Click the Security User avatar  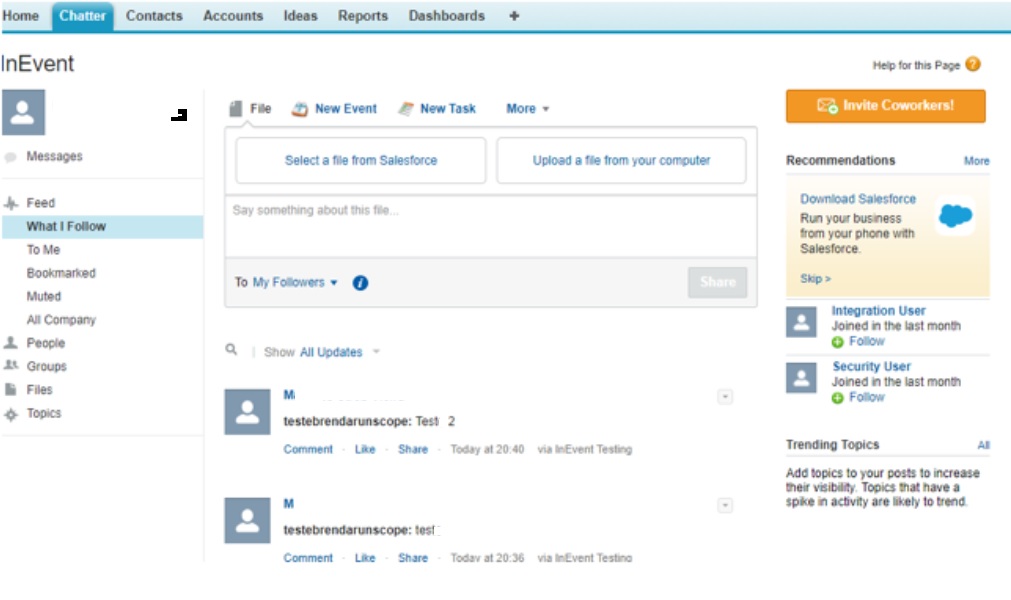point(801,378)
